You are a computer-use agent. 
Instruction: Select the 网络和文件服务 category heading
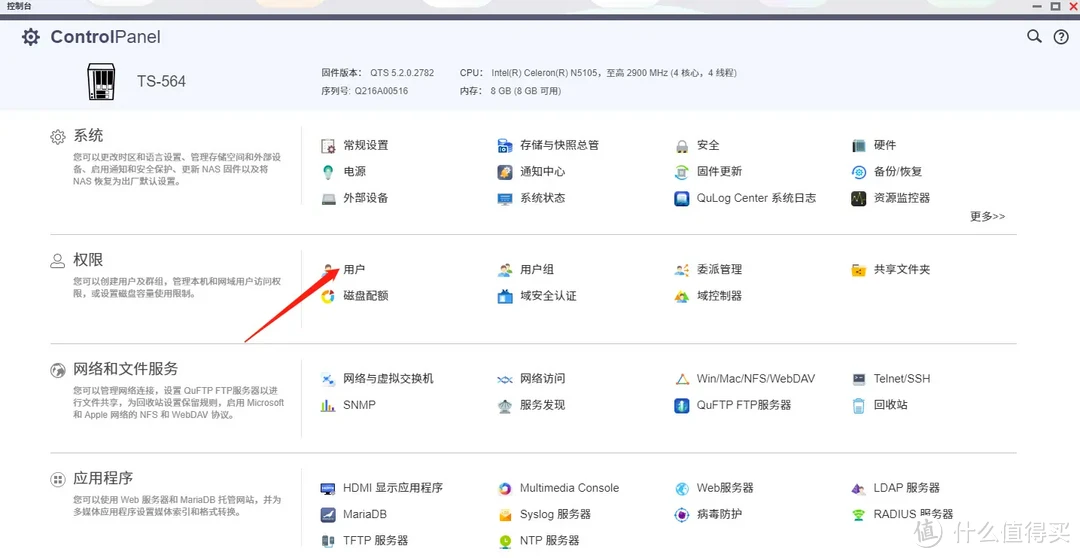click(x=125, y=369)
